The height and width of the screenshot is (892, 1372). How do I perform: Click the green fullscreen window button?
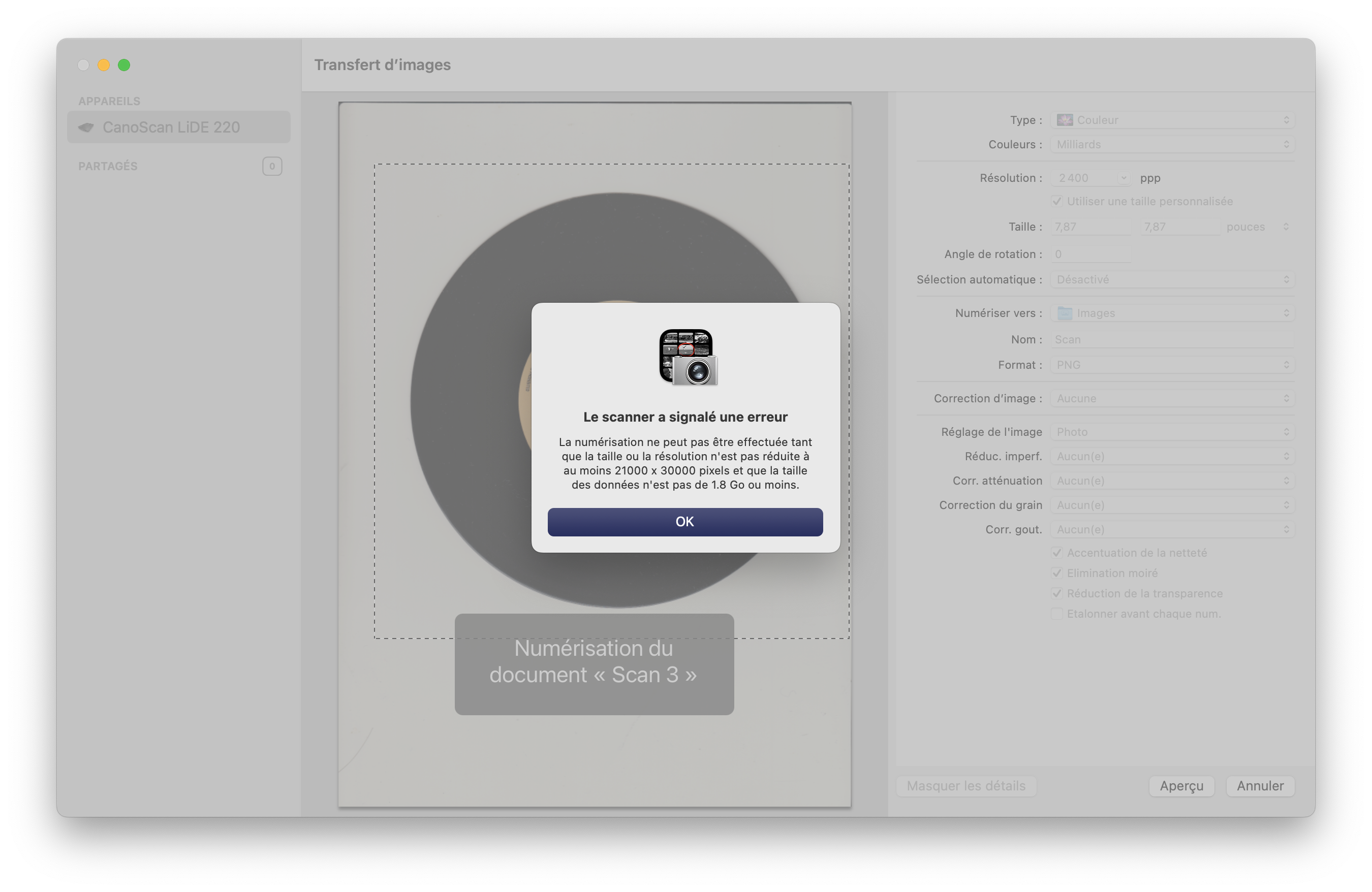click(124, 65)
